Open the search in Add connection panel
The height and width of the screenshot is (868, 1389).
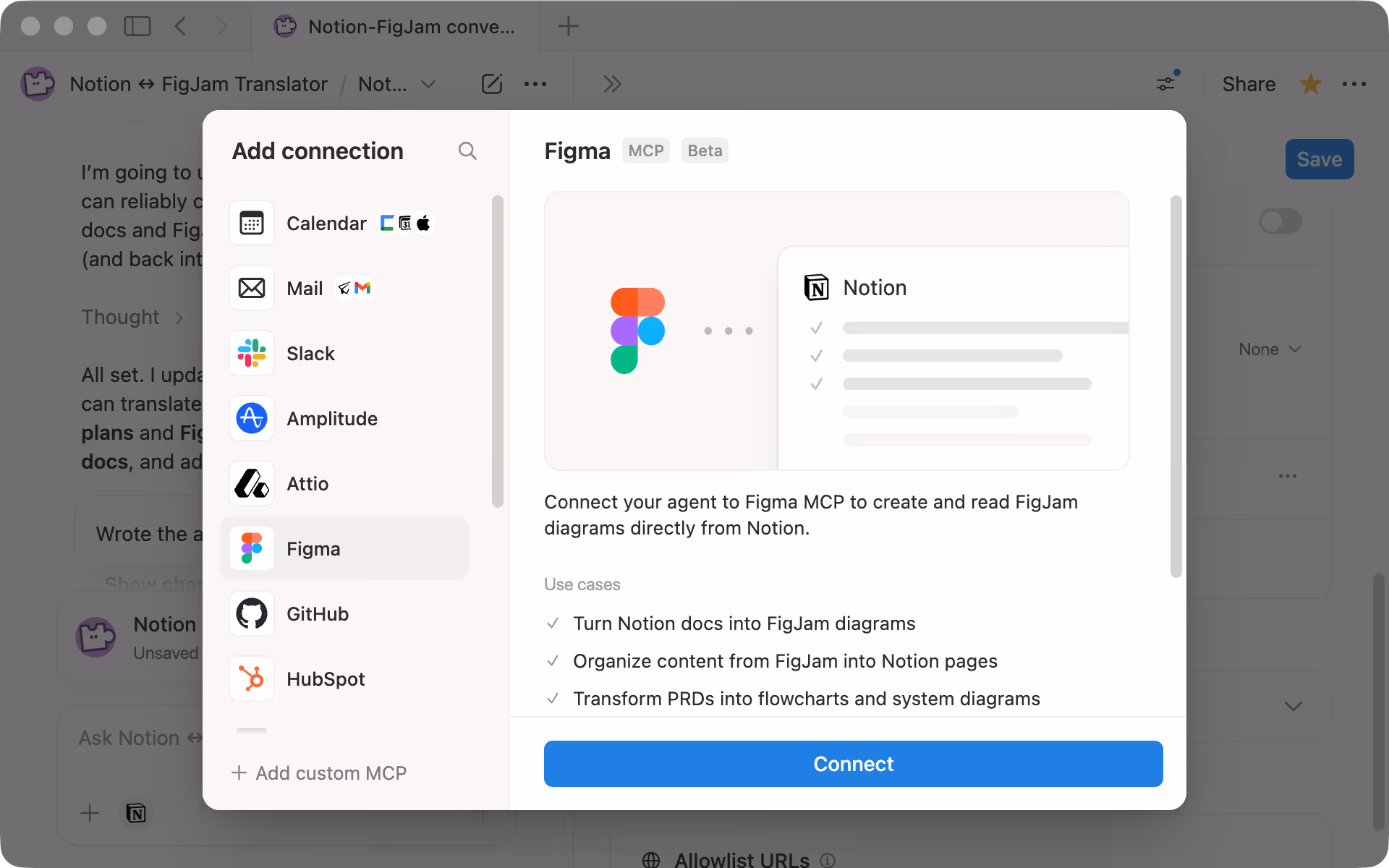point(467,150)
